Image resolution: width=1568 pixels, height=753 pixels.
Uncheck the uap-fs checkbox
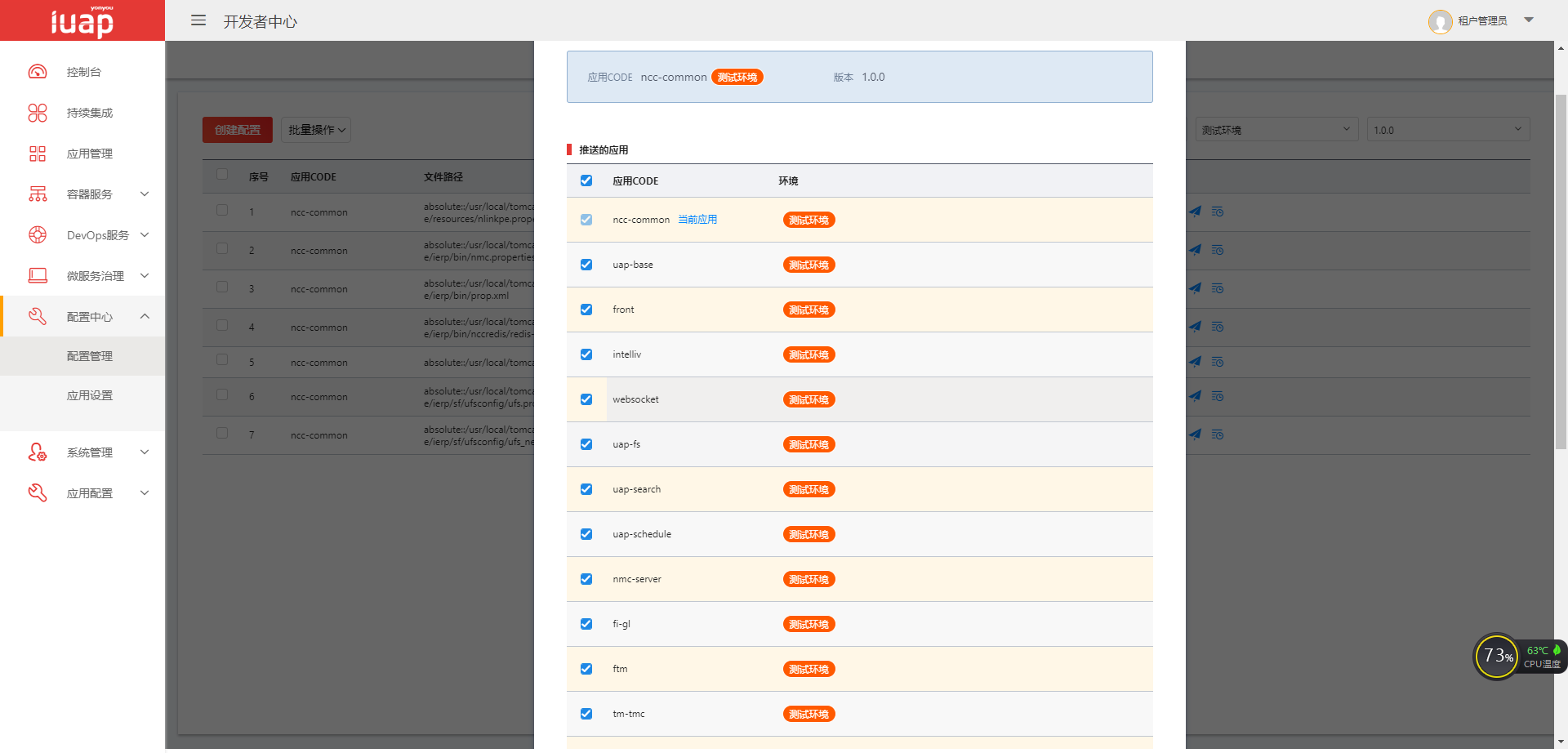click(x=586, y=444)
